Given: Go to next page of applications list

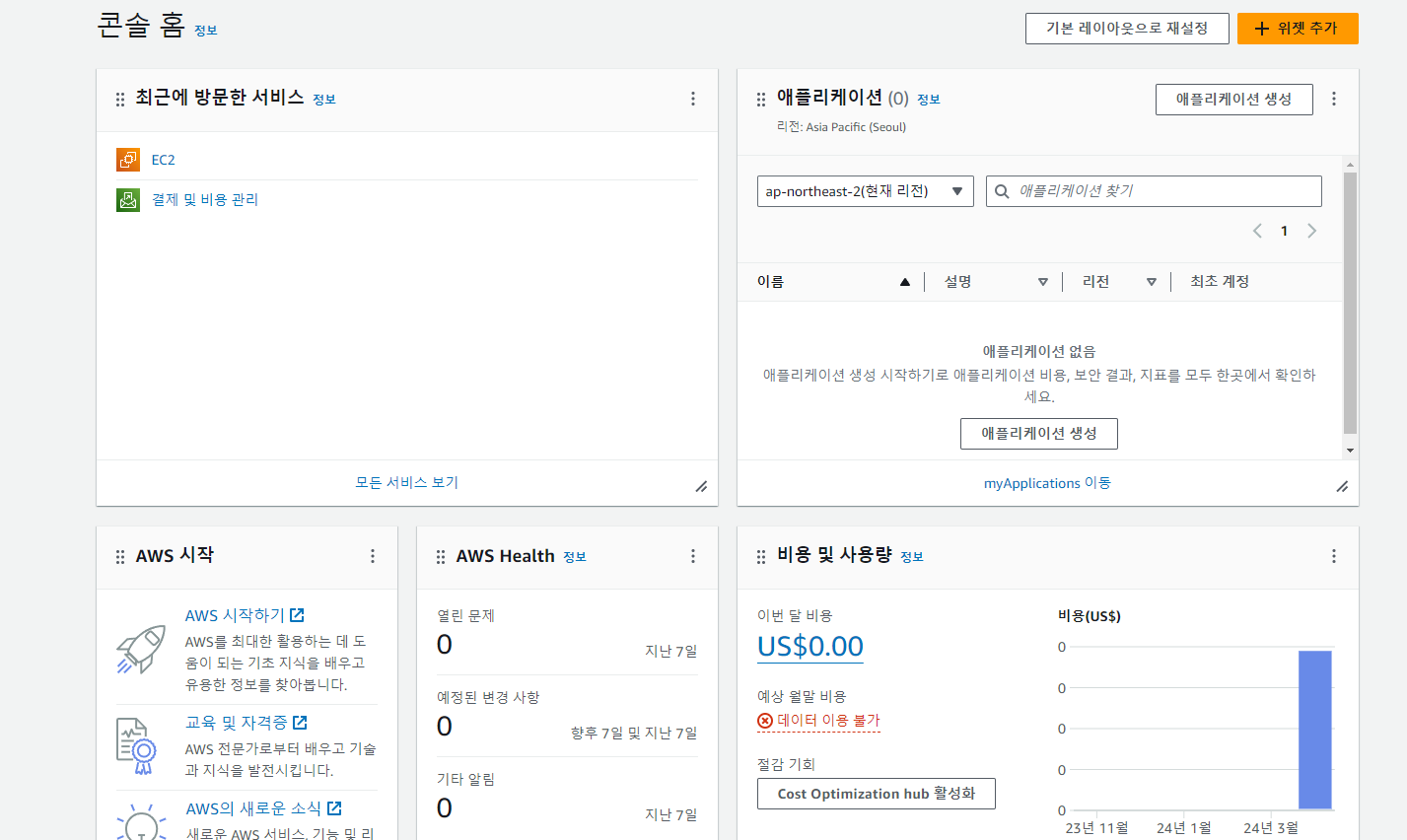Looking at the screenshot, I should click(x=1311, y=231).
